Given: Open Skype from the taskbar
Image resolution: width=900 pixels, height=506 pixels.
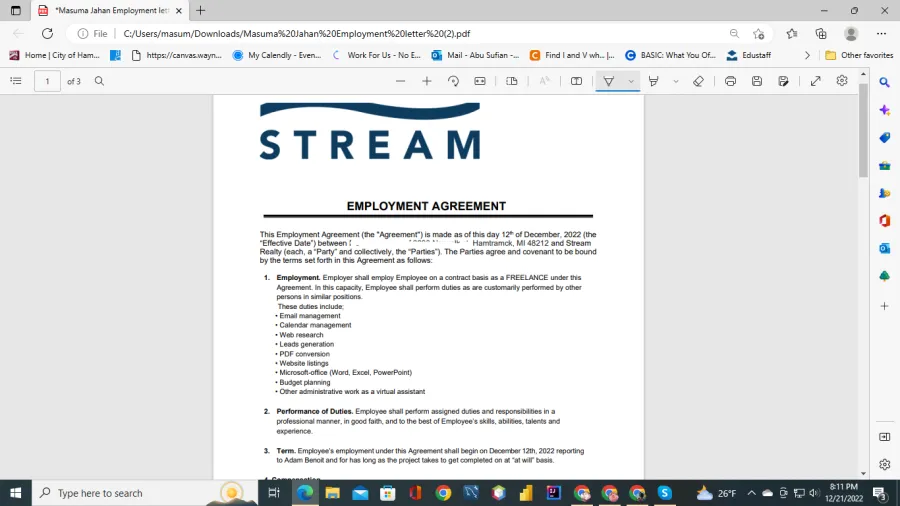Looking at the screenshot, I should pos(665,493).
